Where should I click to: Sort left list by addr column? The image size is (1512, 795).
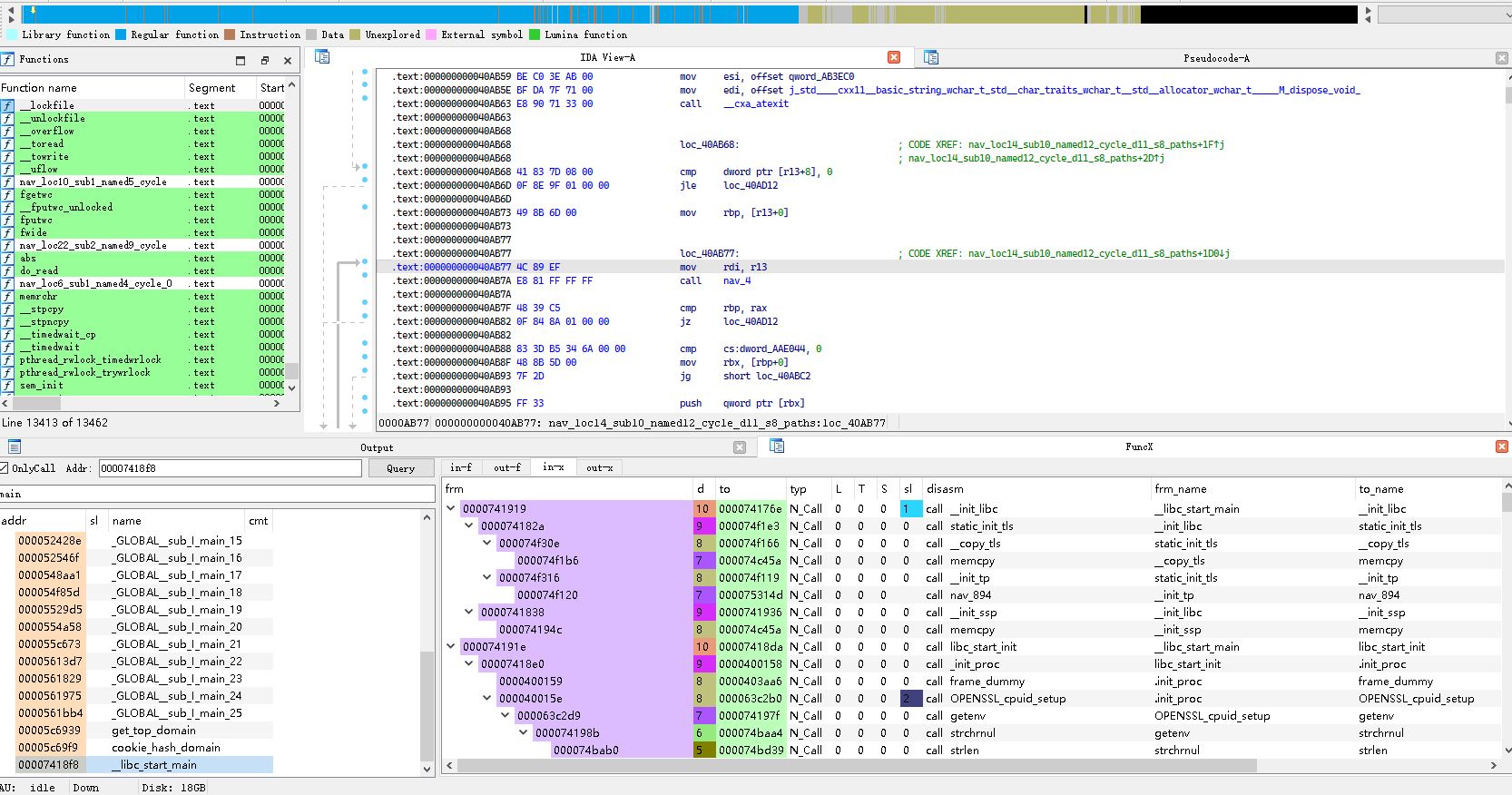[43, 521]
